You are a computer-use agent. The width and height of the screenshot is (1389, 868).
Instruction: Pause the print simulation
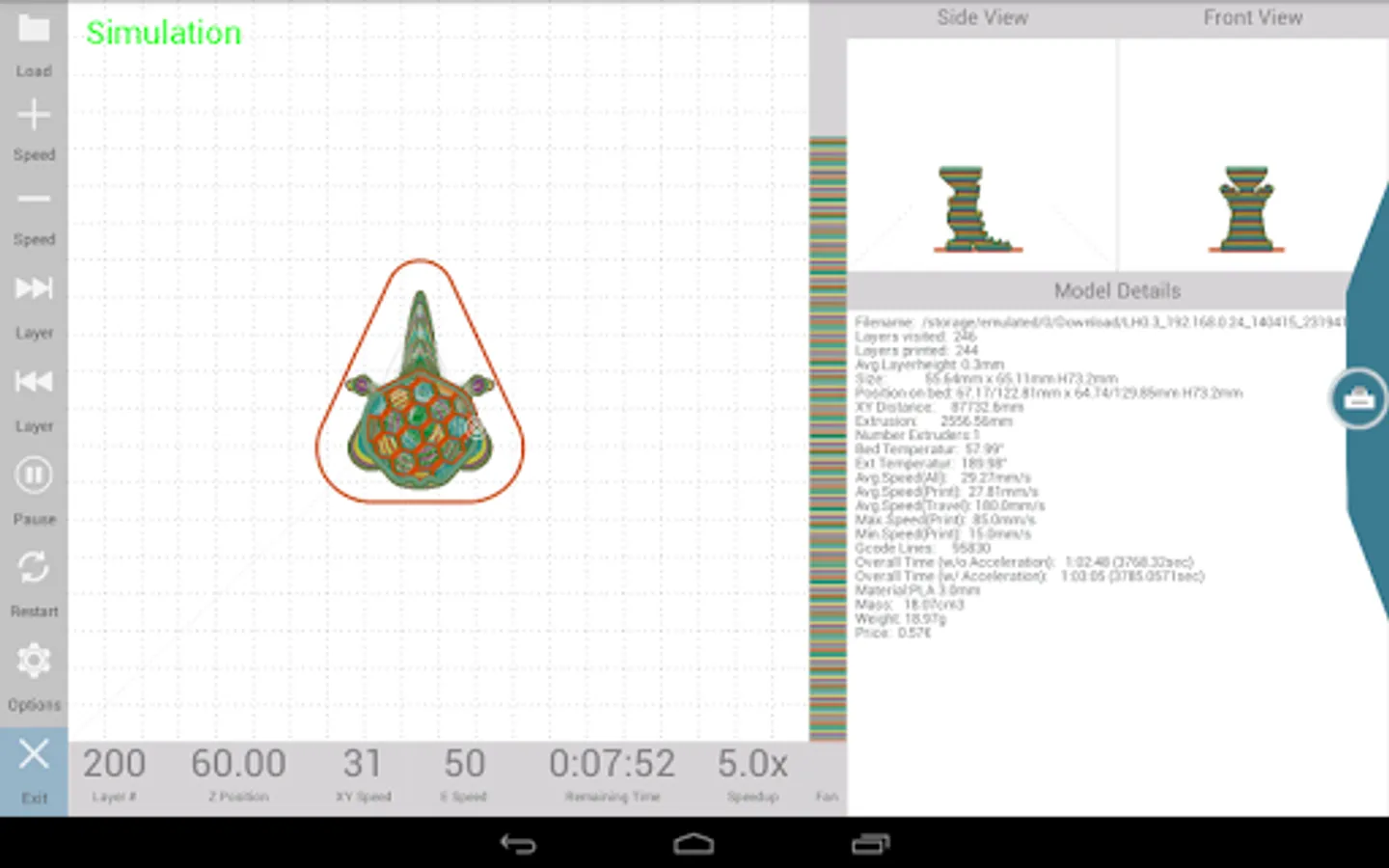point(34,475)
